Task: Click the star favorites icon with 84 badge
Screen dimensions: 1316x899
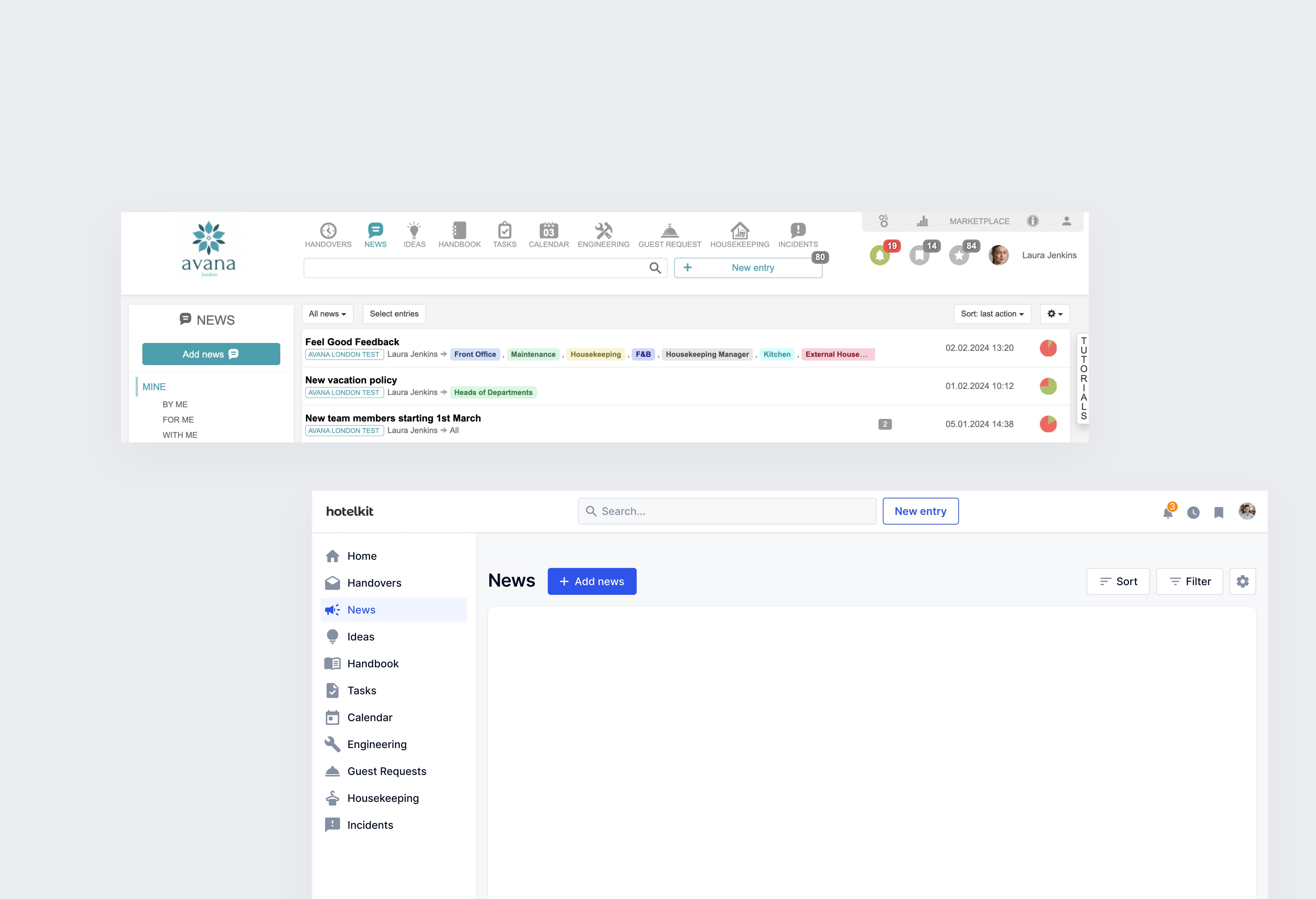Action: pos(959,255)
